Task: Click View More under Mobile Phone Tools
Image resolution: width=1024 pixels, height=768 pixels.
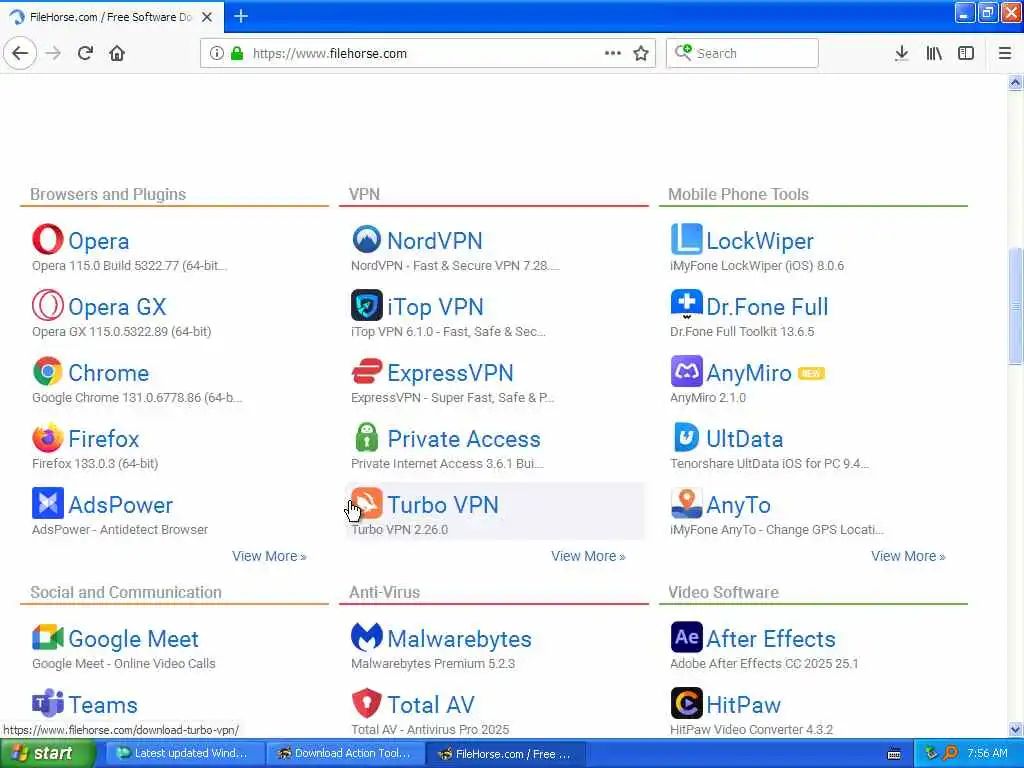Action: click(908, 556)
